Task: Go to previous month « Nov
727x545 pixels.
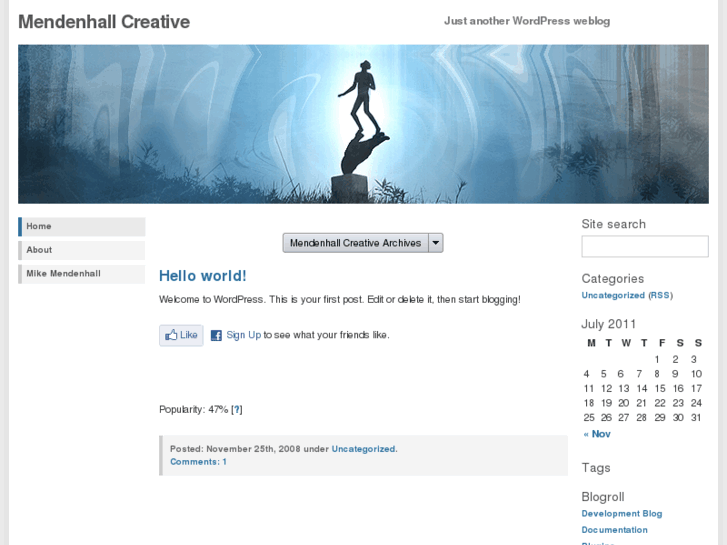Action: click(597, 434)
